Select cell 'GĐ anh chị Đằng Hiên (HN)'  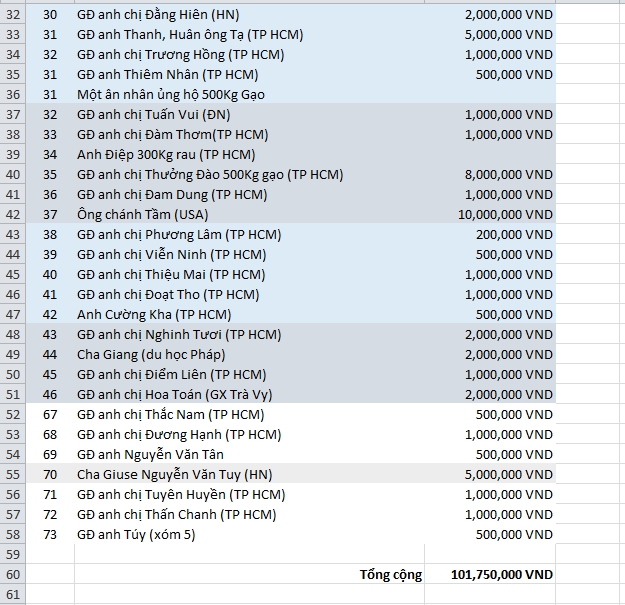point(250,14)
